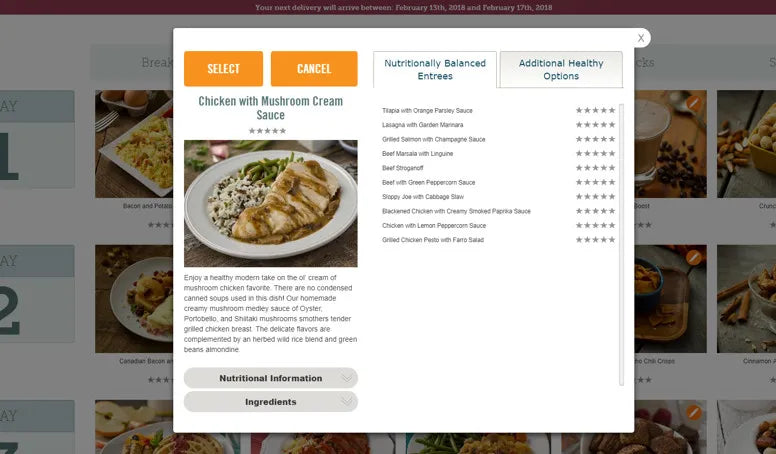The image size is (776, 454).
Task: Close the meal details popup with X
Action: [640, 38]
